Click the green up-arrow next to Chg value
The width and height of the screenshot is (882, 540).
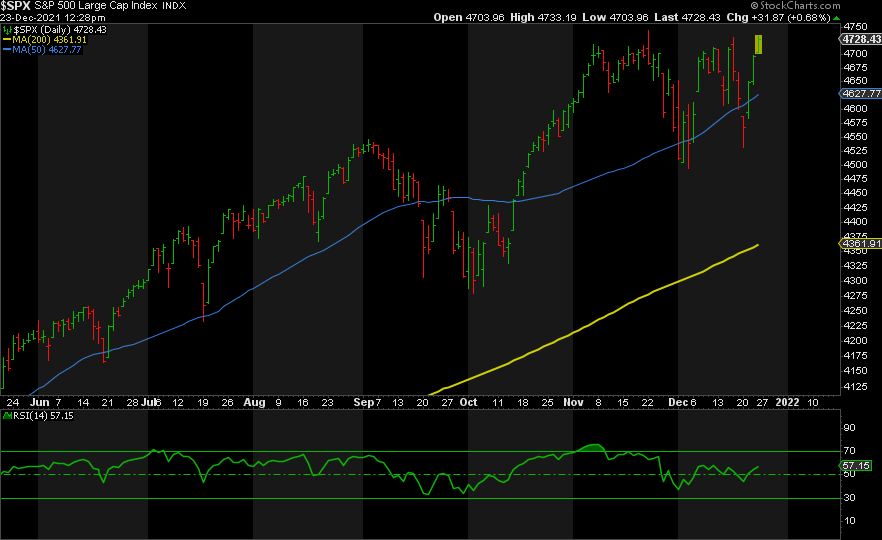click(x=836, y=17)
